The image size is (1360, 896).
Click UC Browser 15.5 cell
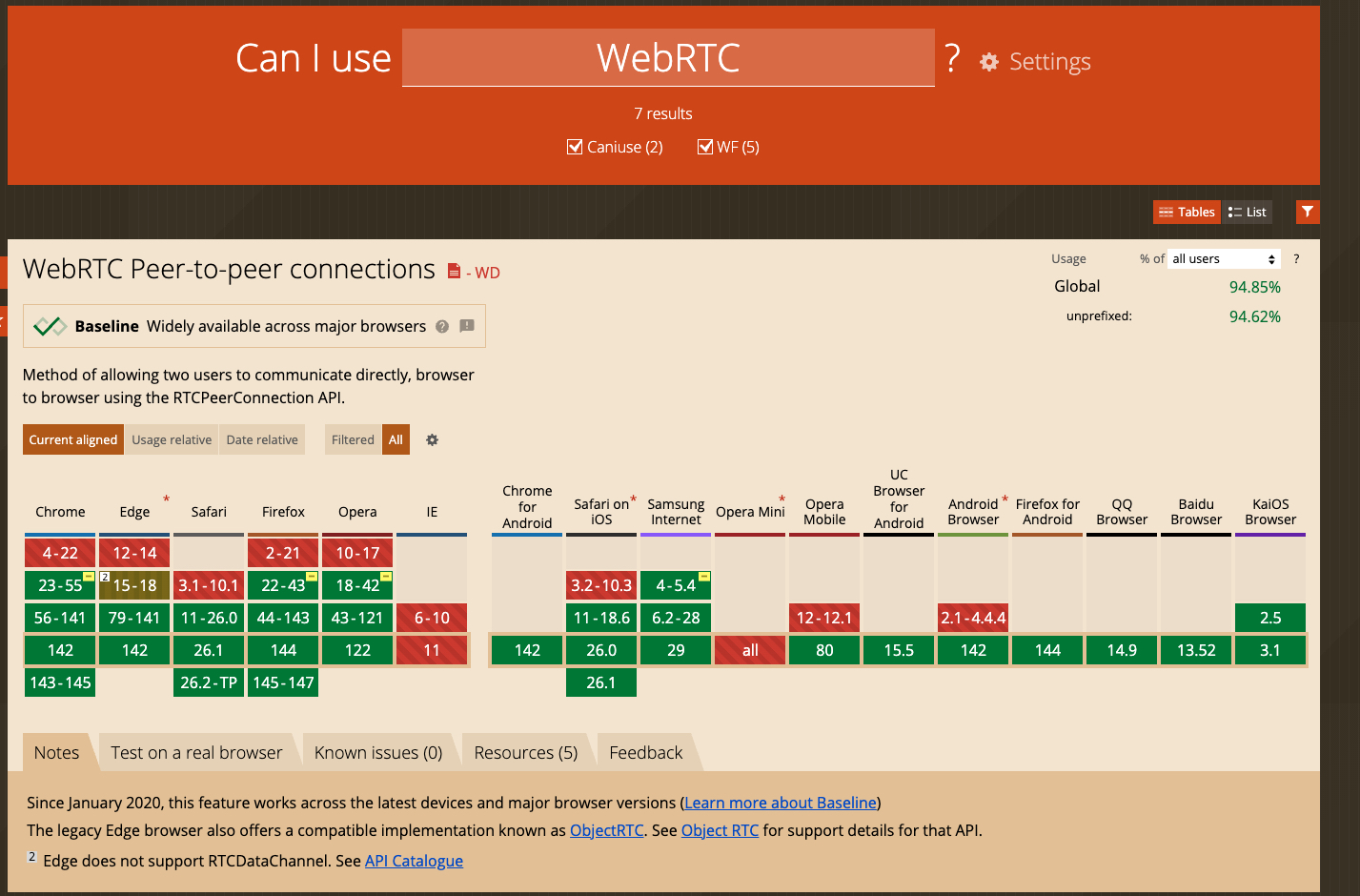point(899,650)
